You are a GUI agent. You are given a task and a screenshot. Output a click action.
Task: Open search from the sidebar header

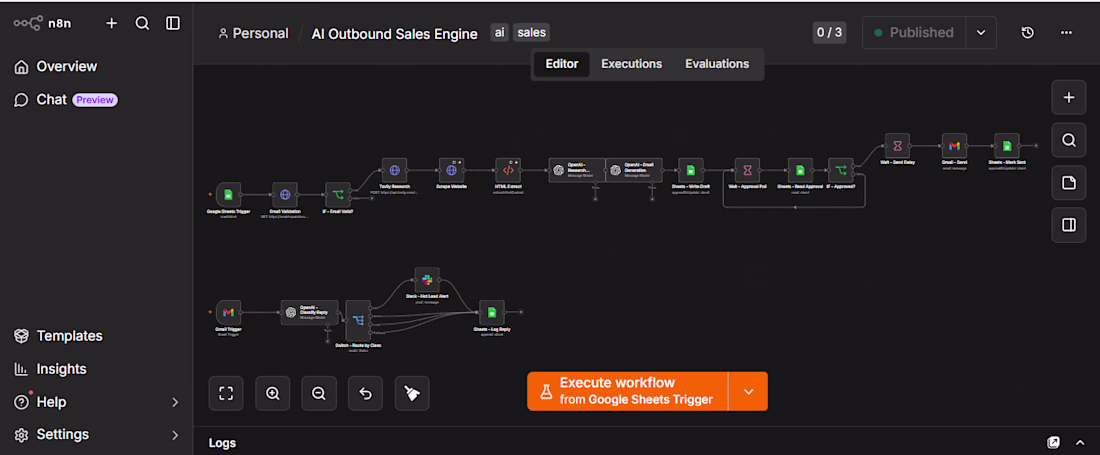pyautogui.click(x=142, y=23)
